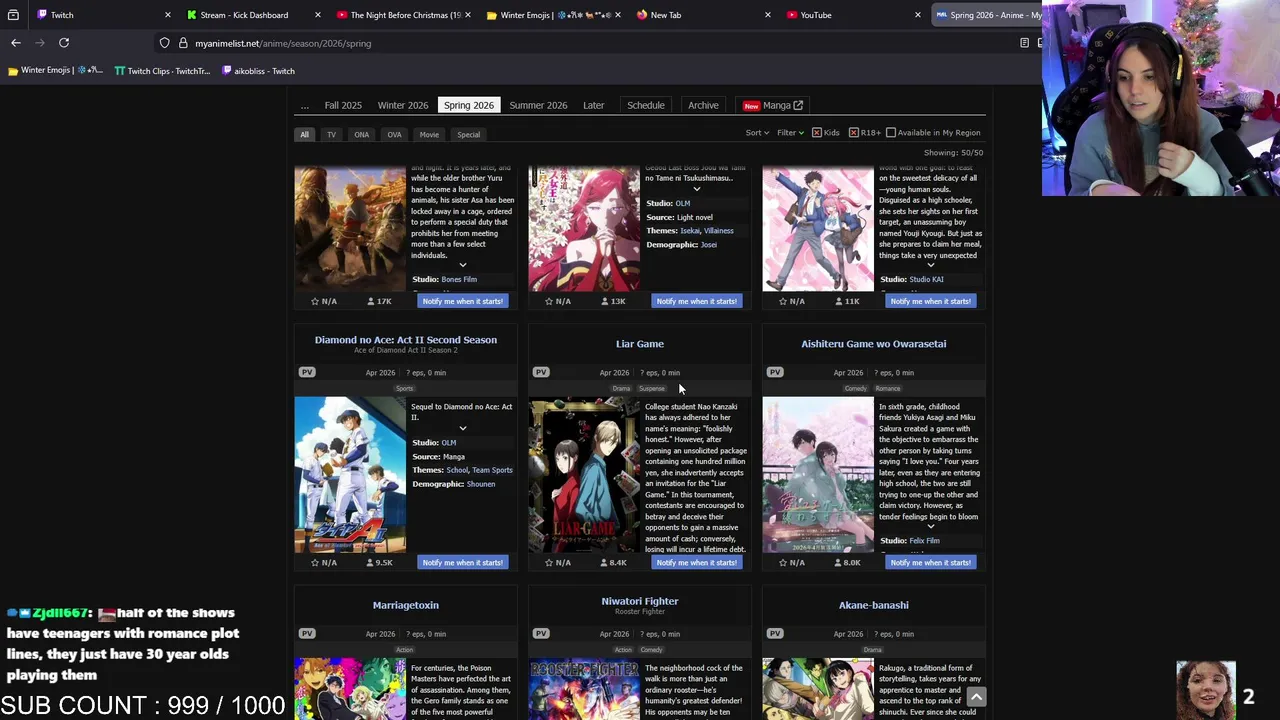The width and height of the screenshot is (1280, 720).
Task: Click the PV badge on Liar Game
Action: pyautogui.click(x=541, y=372)
